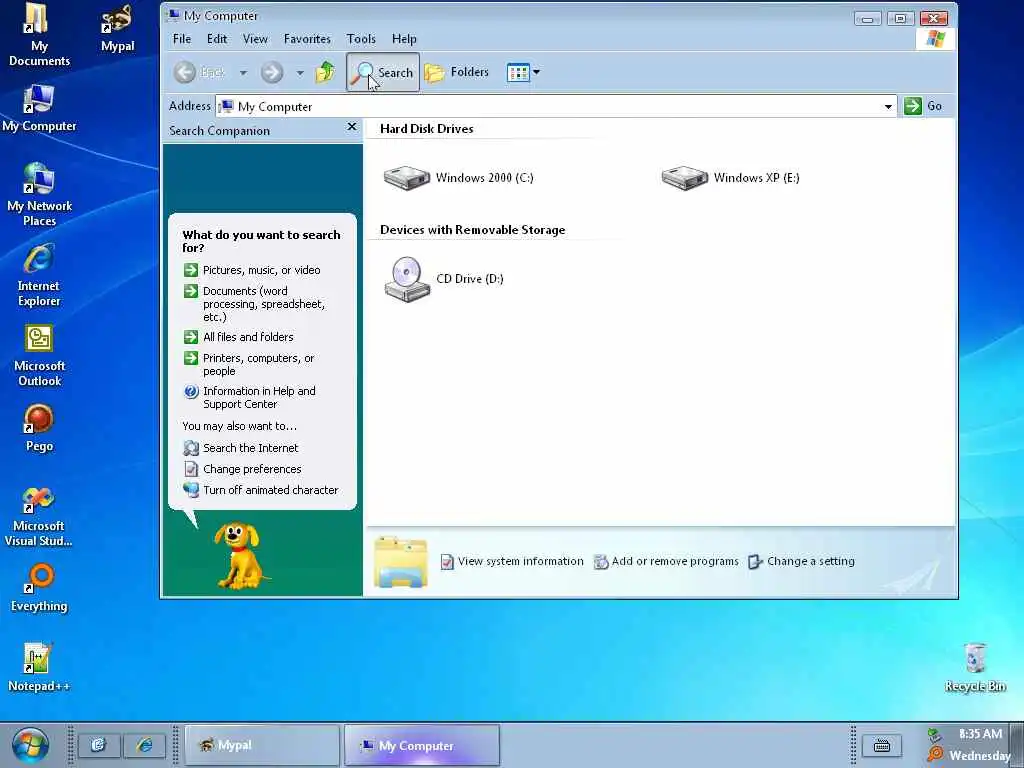Open the Edit menu

217,39
